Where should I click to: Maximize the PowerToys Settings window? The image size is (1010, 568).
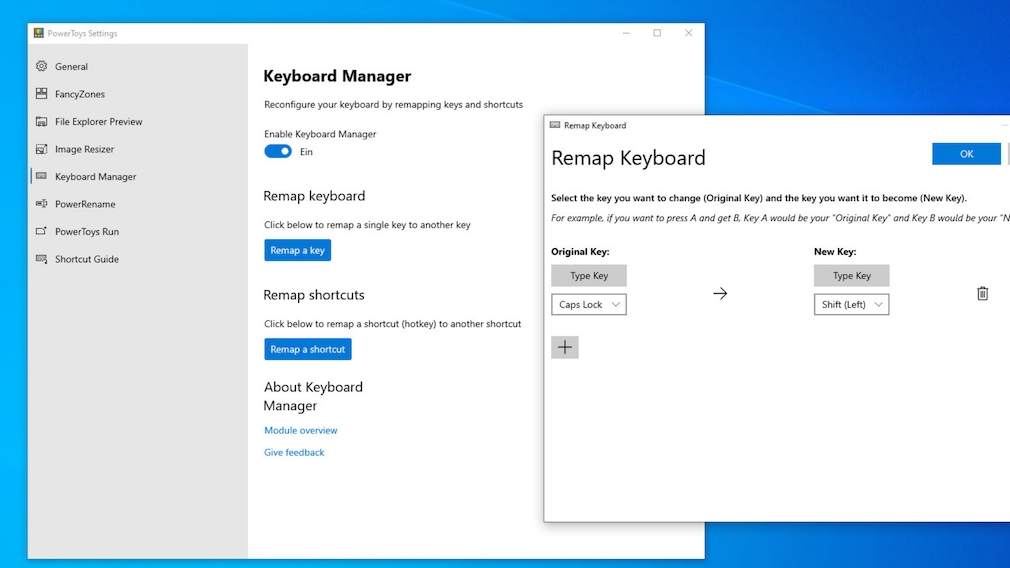[x=657, y=33]
